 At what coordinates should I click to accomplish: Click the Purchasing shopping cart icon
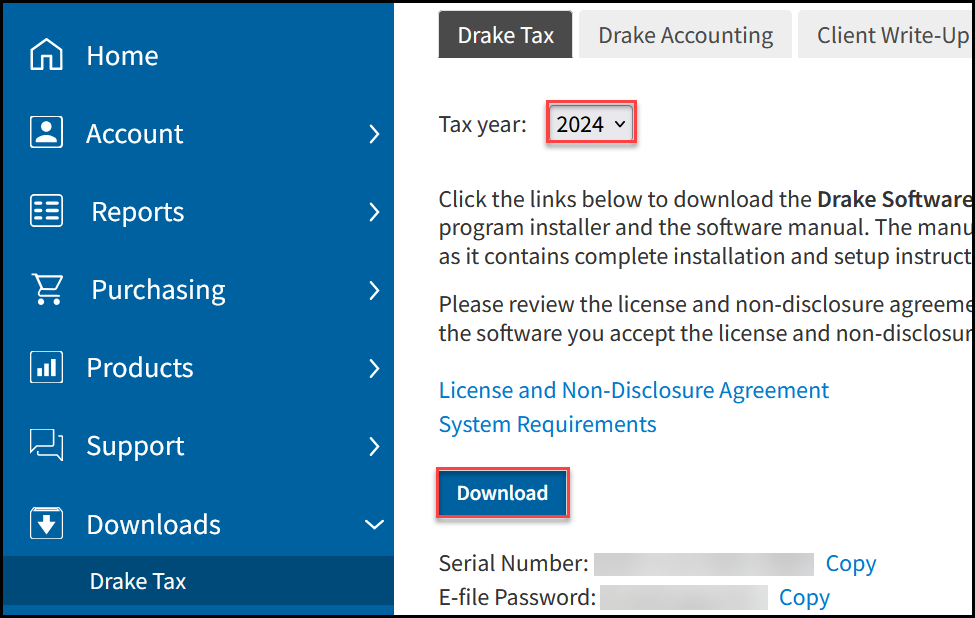[x=48, y=289]
